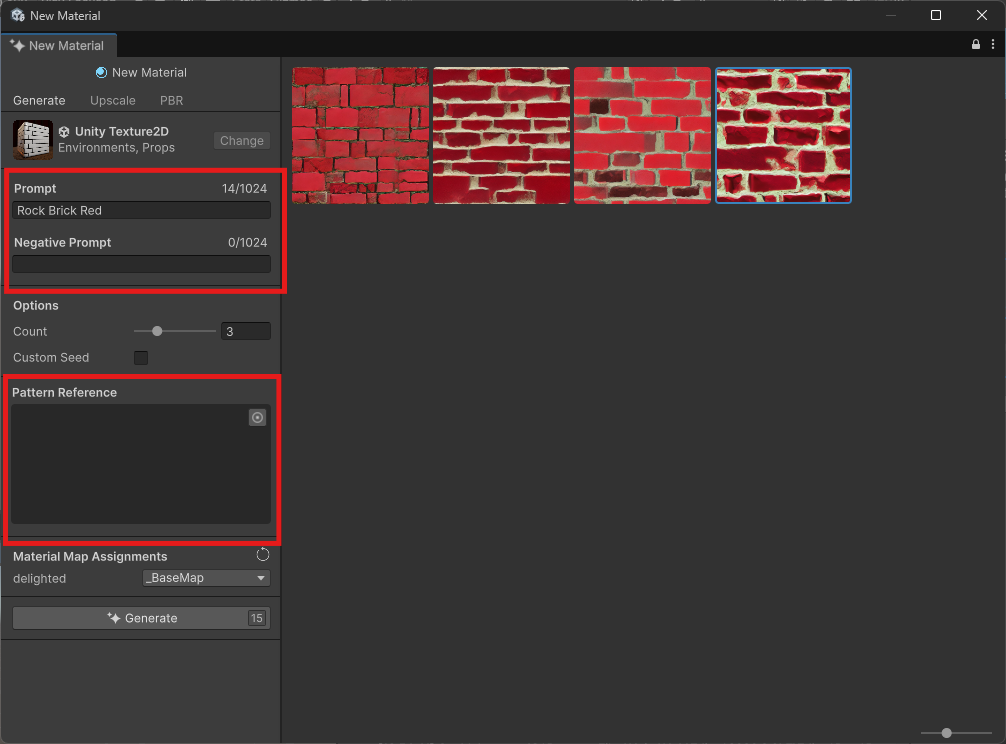The height and width of the screenshot is (744, 1006).
Task: Click the 0/1024 negative prompt counter
Action: tap(248, 242)
